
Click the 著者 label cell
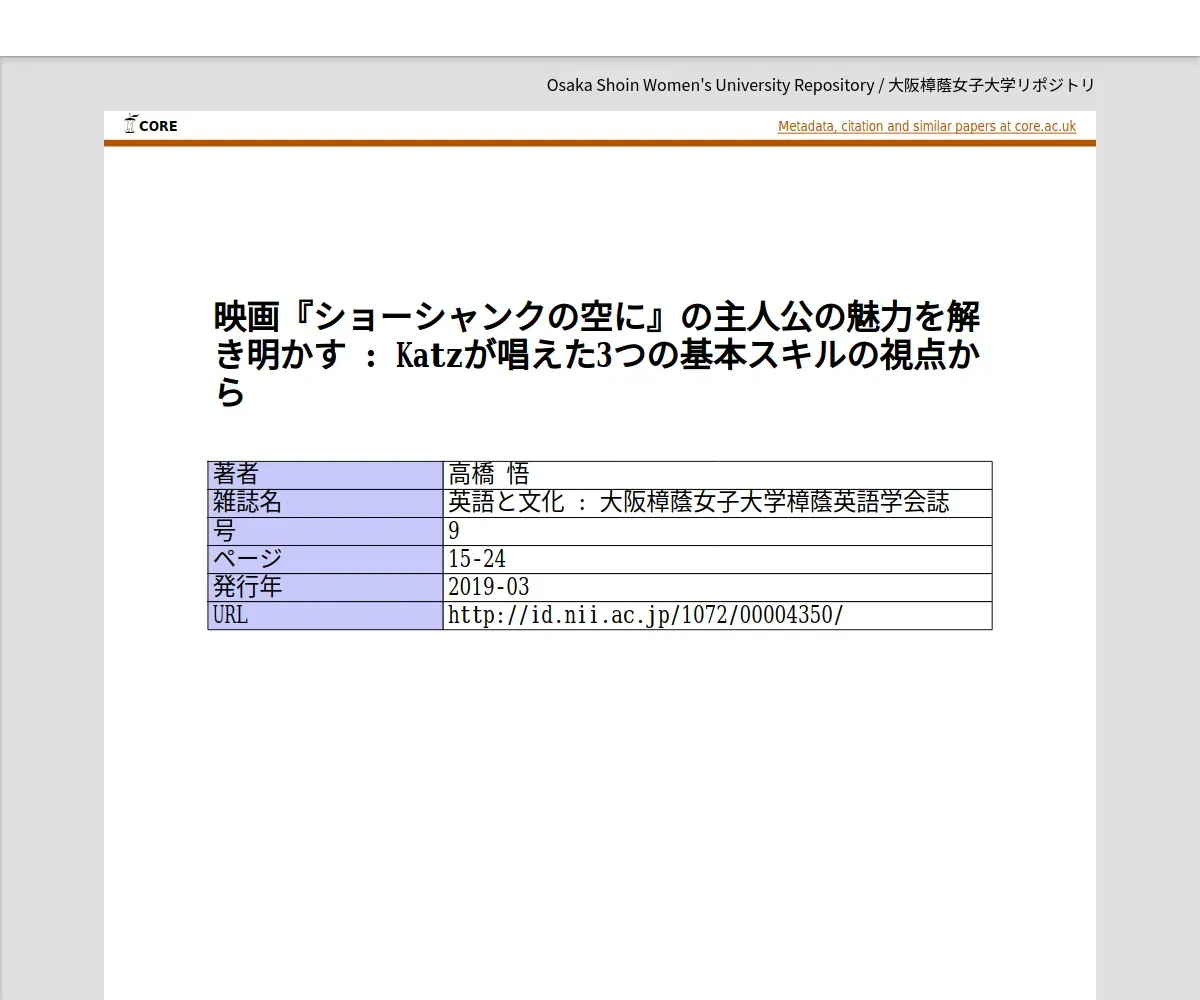tap(325, 475)
